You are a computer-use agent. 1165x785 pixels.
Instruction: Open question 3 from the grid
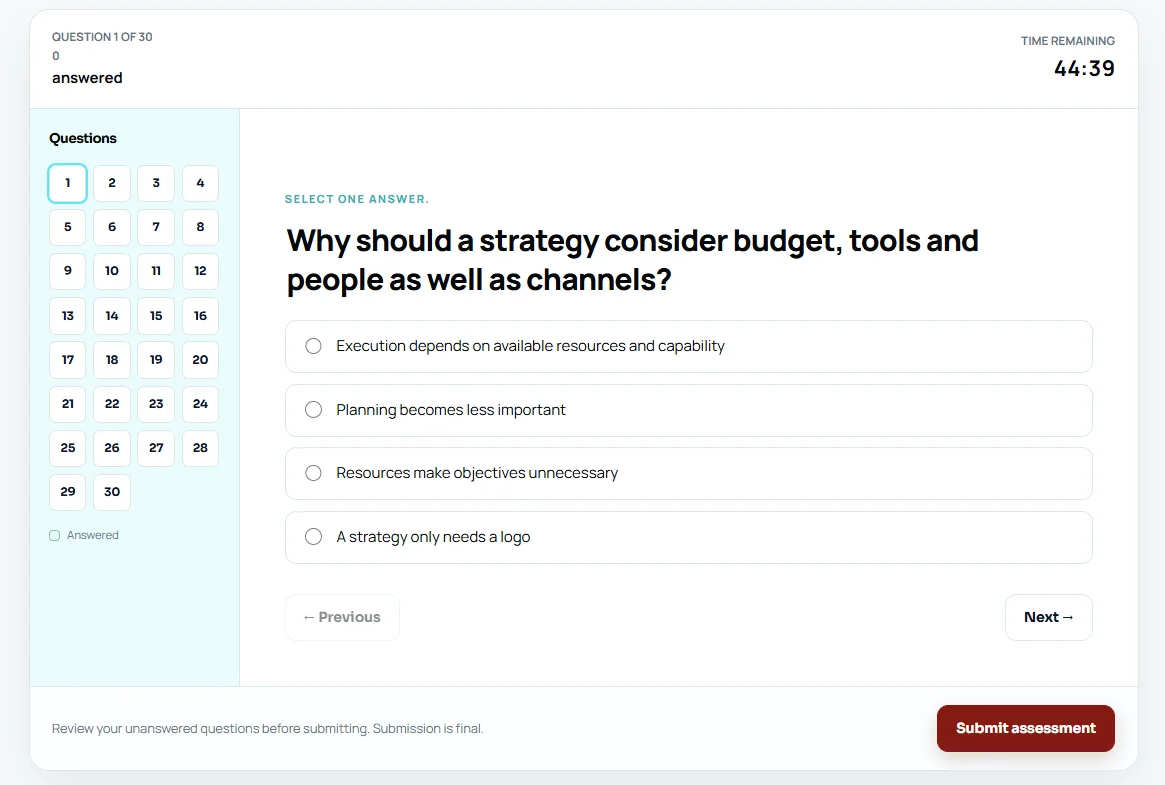click(156, 183)
